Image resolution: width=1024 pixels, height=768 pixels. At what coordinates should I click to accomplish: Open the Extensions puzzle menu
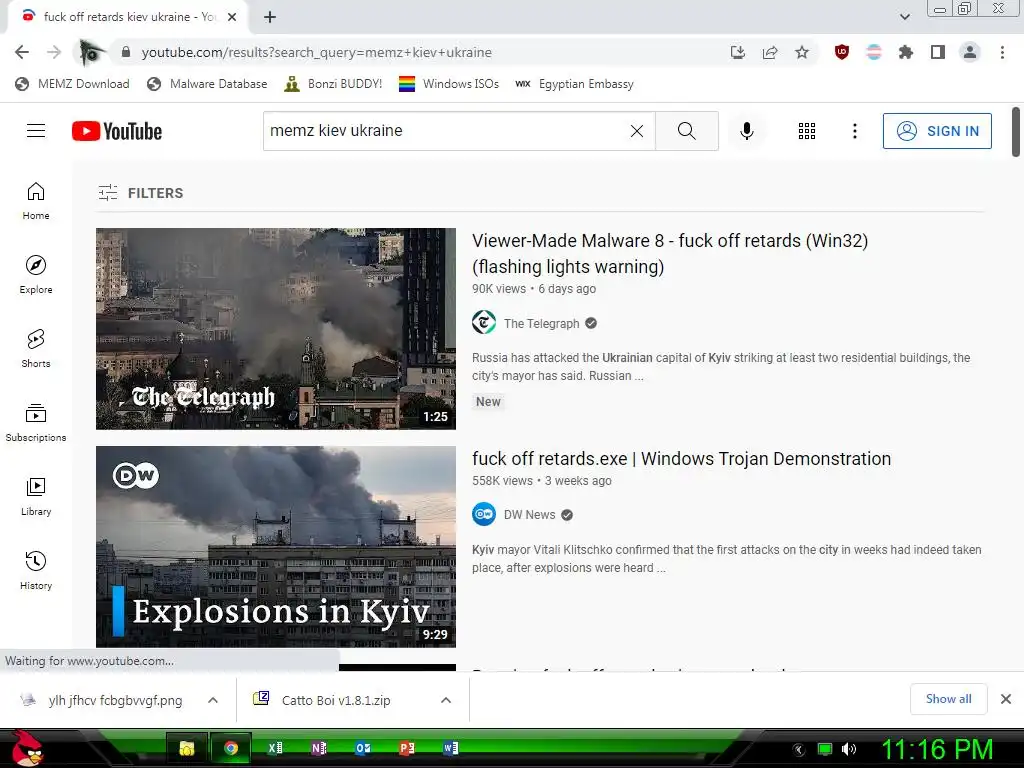[906, 52]
